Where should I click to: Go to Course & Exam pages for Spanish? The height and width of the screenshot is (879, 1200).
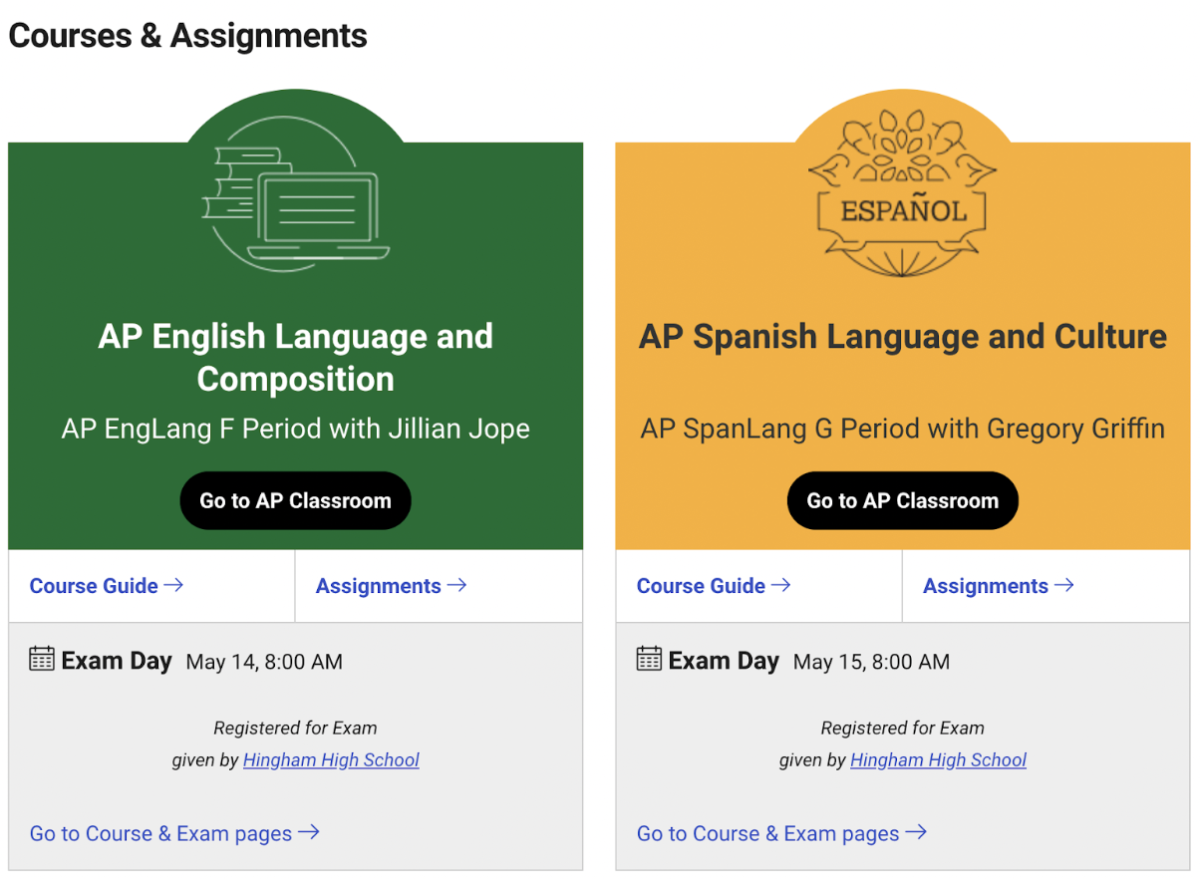[781, 833]
